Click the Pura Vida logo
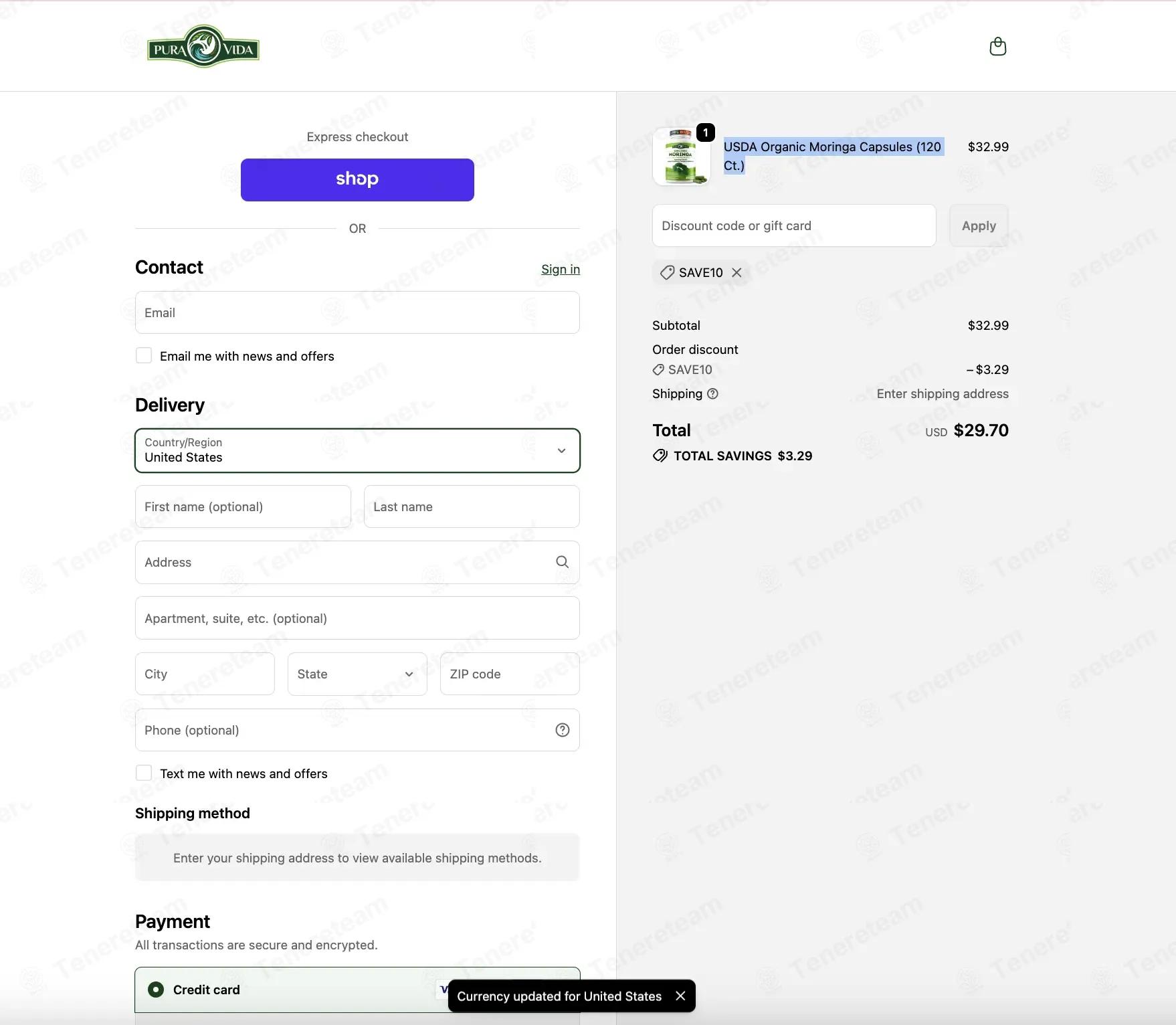The height and width of the screenshot is (1025, 1176). [x=203, y=47]
